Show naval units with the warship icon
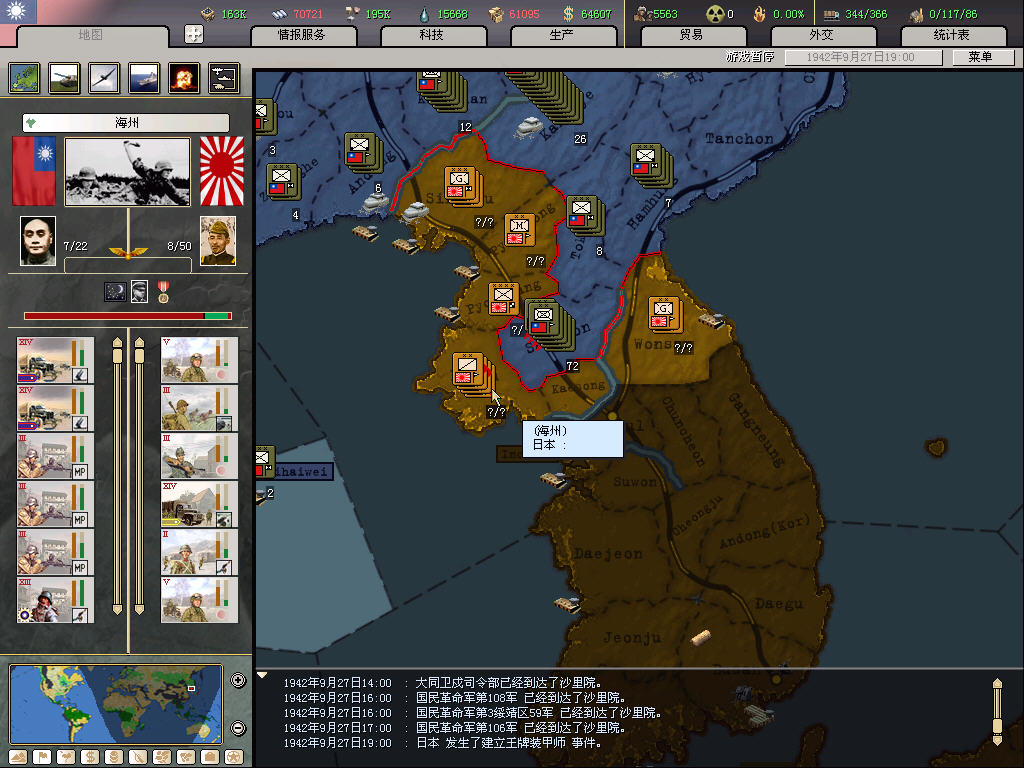Screen dimensions: 1024x768 (144, 78)
